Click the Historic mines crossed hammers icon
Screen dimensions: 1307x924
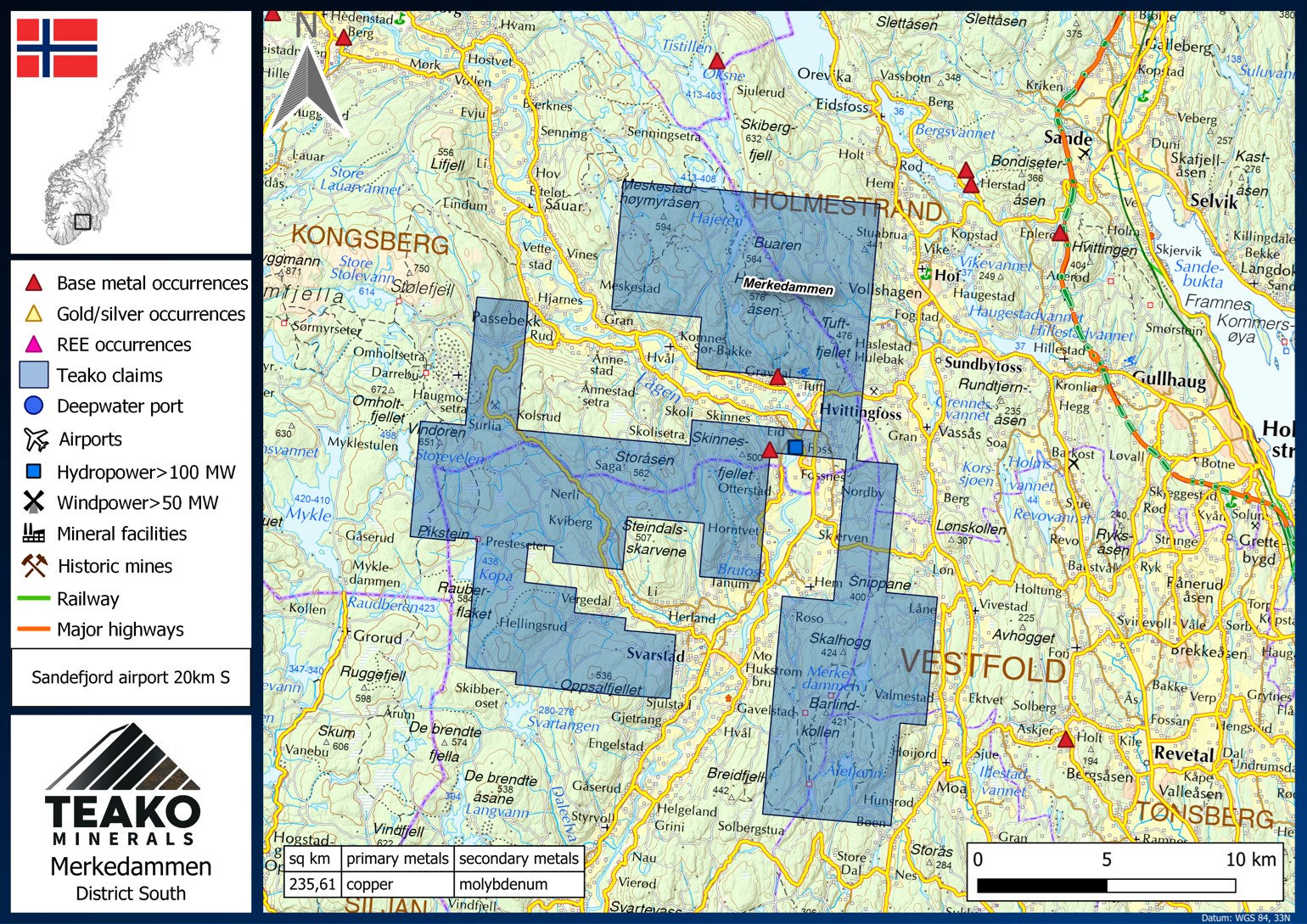coord(35,566)
